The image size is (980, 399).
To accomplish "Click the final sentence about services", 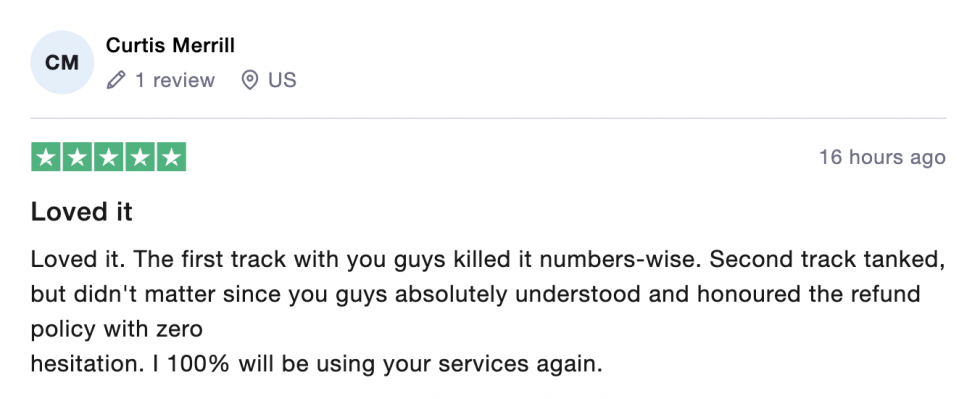I will pos(316,363).
